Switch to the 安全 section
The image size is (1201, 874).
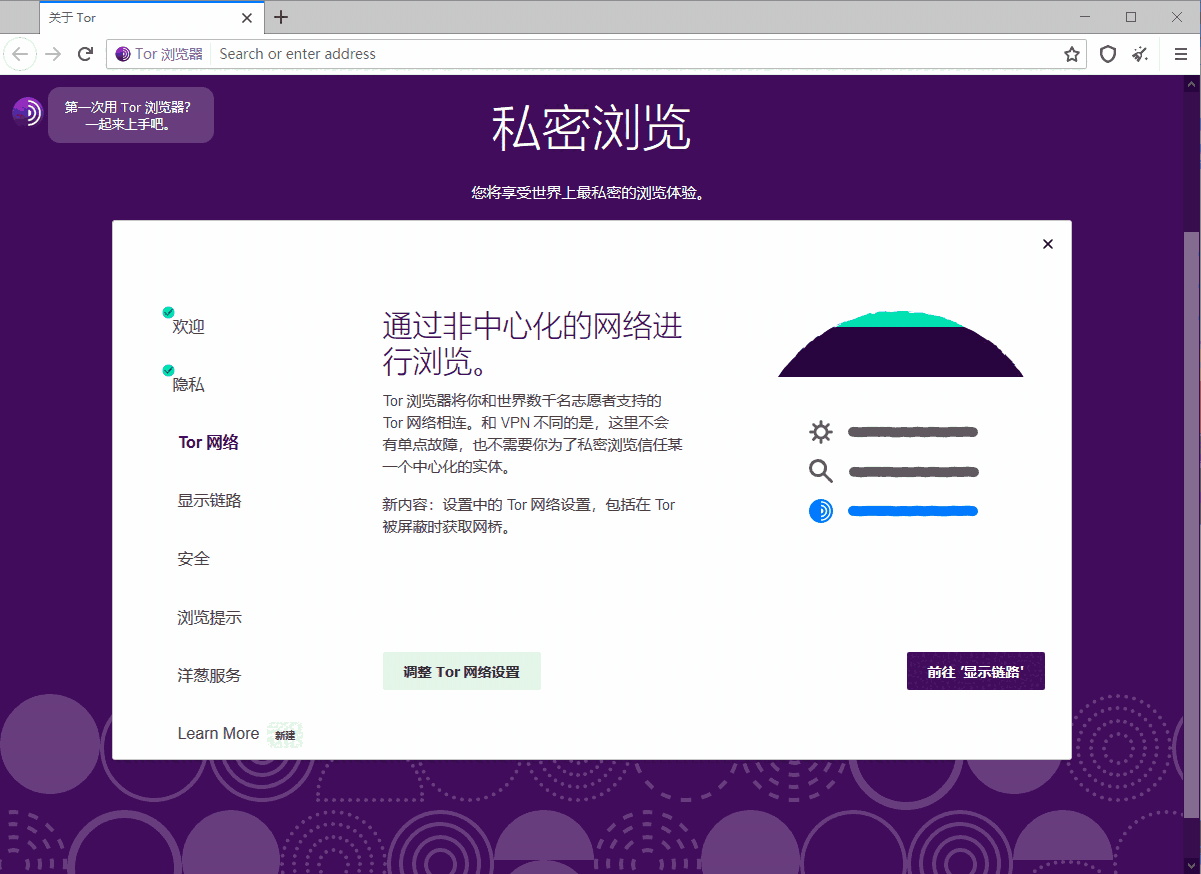click(x=194, y=558)
